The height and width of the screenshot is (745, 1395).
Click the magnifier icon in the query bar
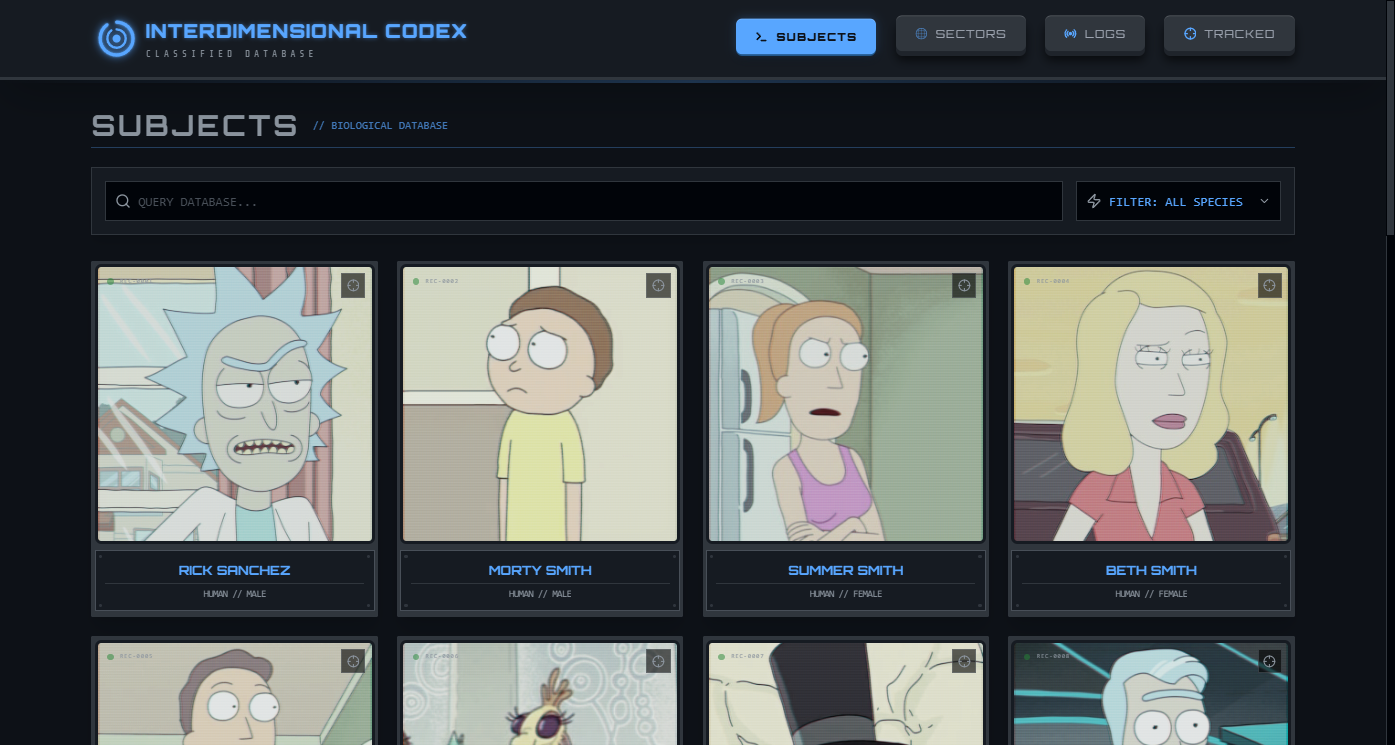[x=123, y=201]
